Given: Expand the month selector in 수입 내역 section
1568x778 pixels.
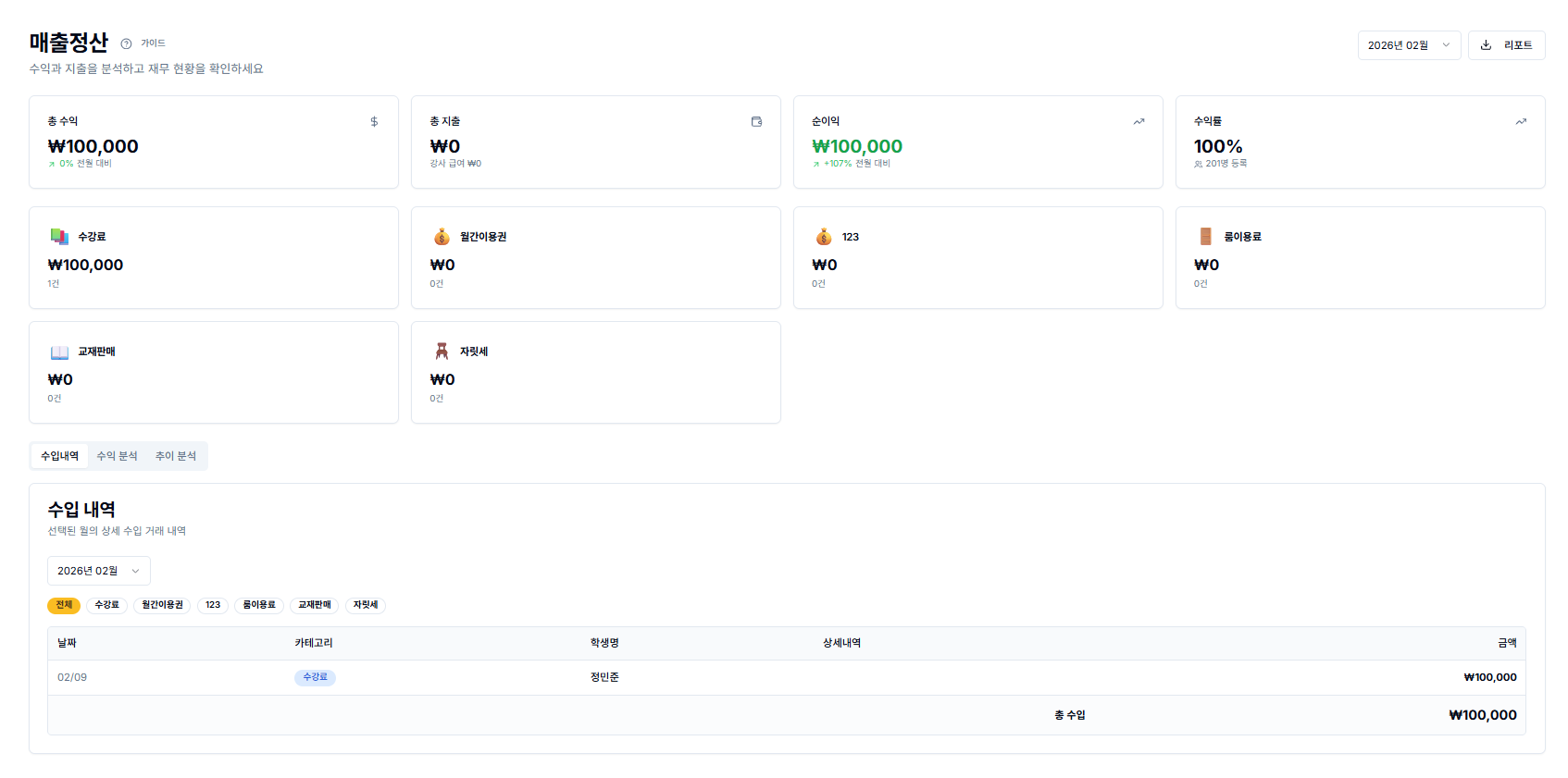Looking at the screenshot, I should click(98, 571).
